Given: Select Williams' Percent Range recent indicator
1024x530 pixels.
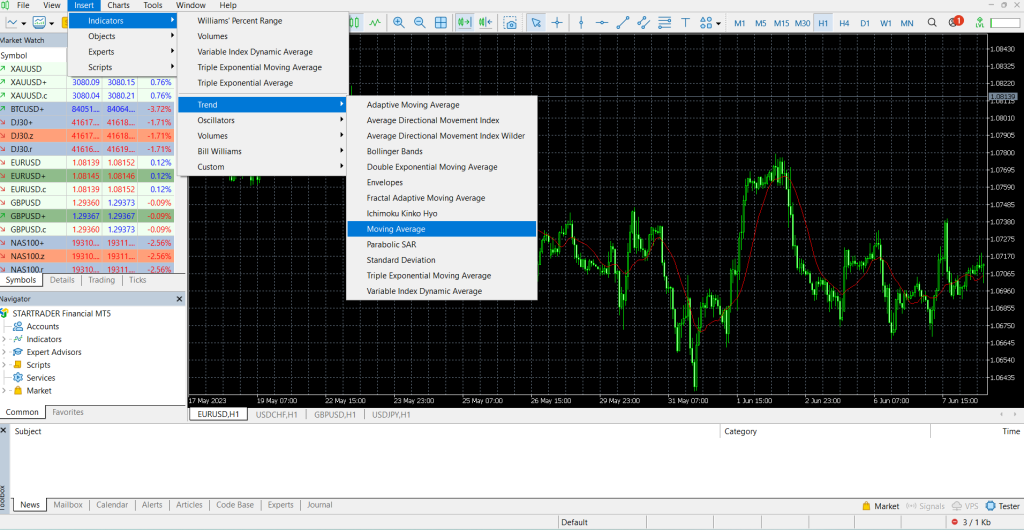Looking at the screenshot, I should 263,21.
